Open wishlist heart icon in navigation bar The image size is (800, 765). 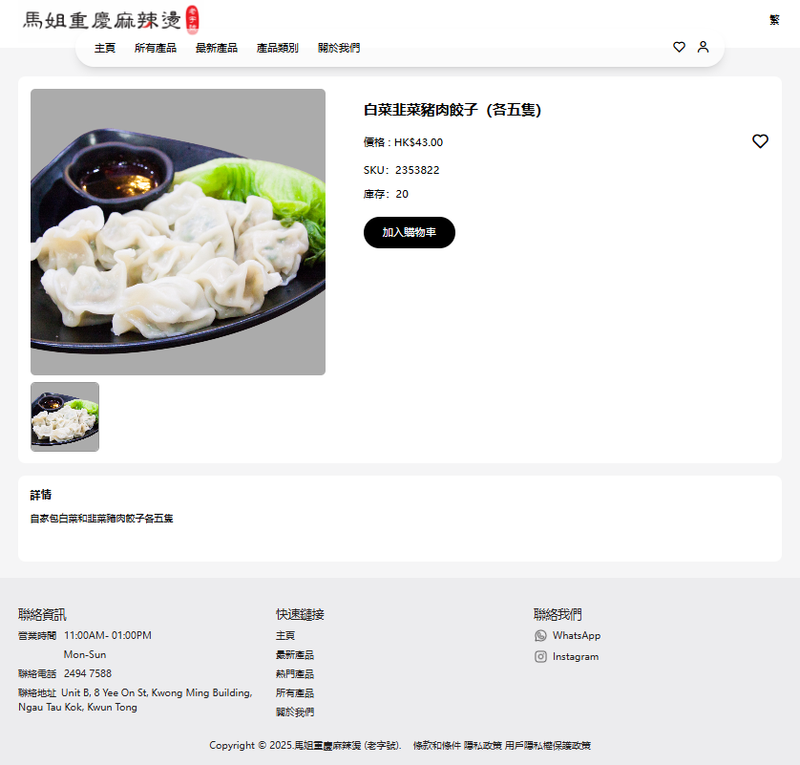click(x=679, y=47)
